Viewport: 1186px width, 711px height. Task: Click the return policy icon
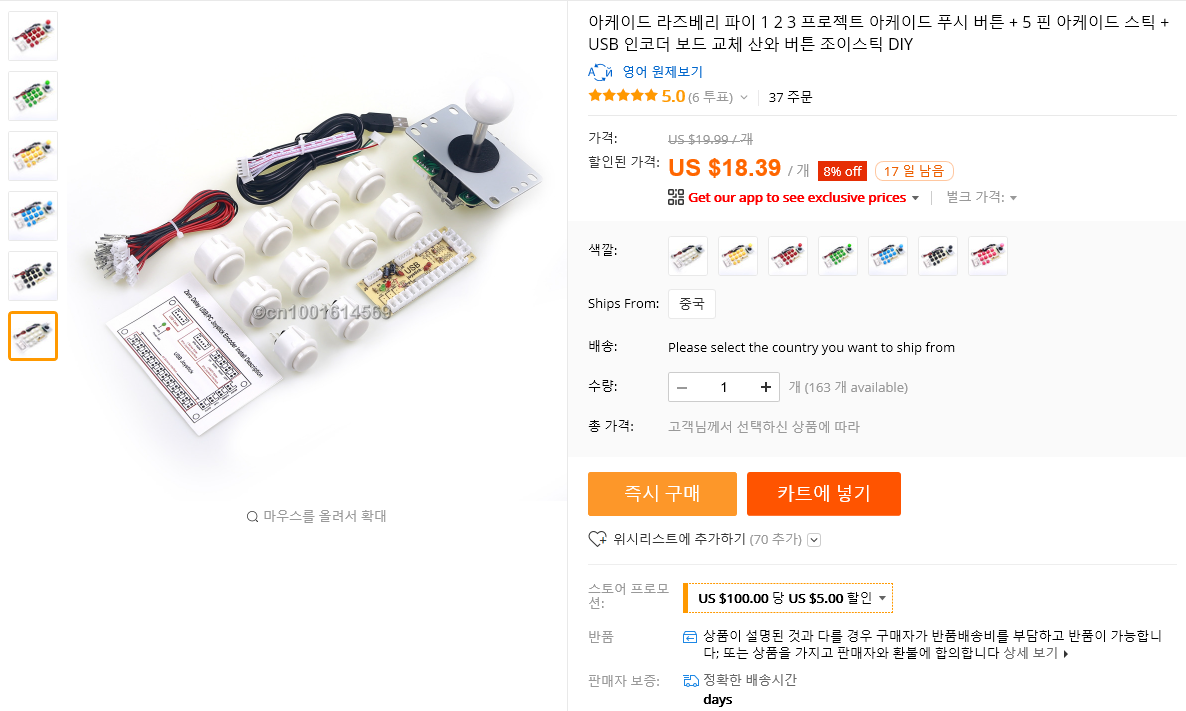coord(690,636)
